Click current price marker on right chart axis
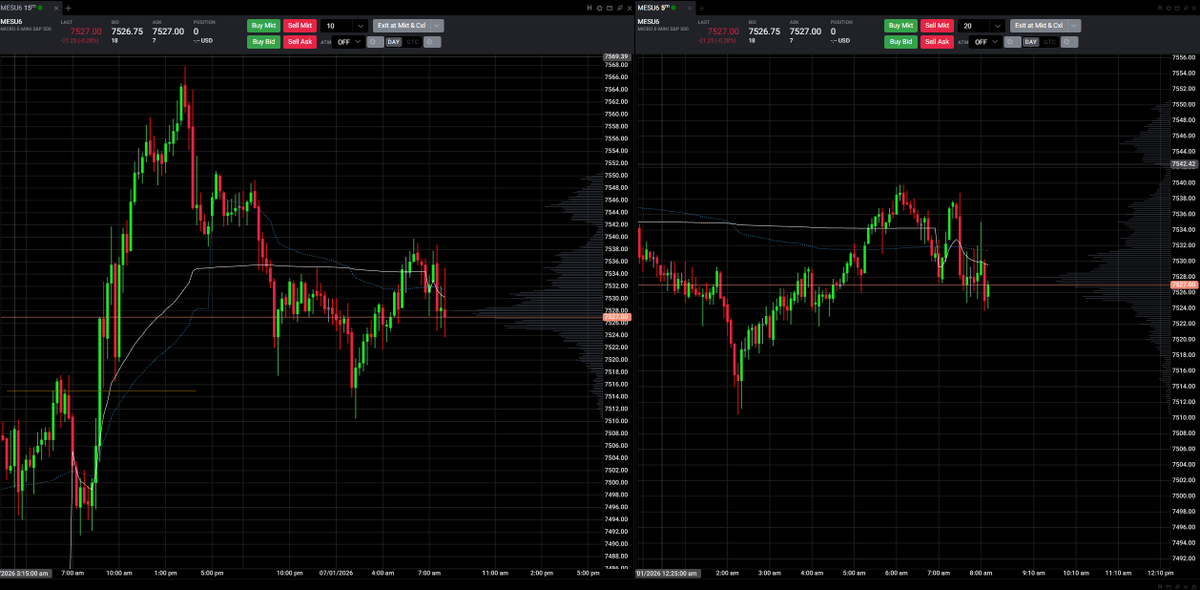 point(1184,285)
